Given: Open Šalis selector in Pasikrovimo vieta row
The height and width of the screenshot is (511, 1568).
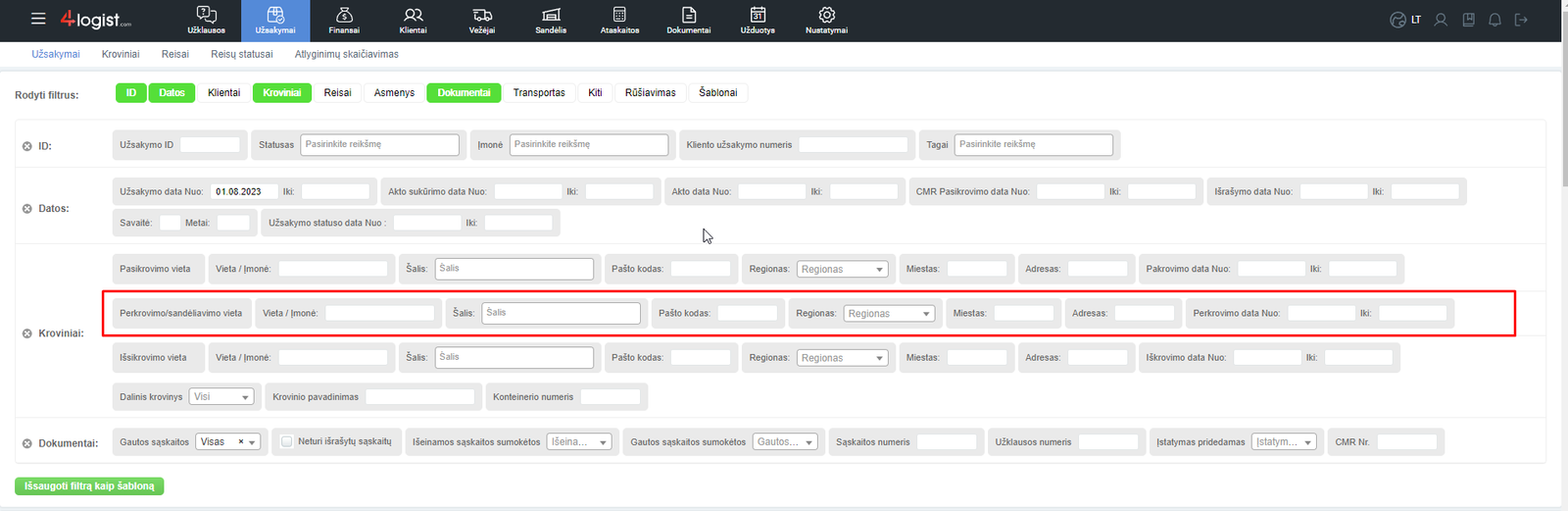Looking at the screenshot, I should pyautogui.click(x=514, y=269).
